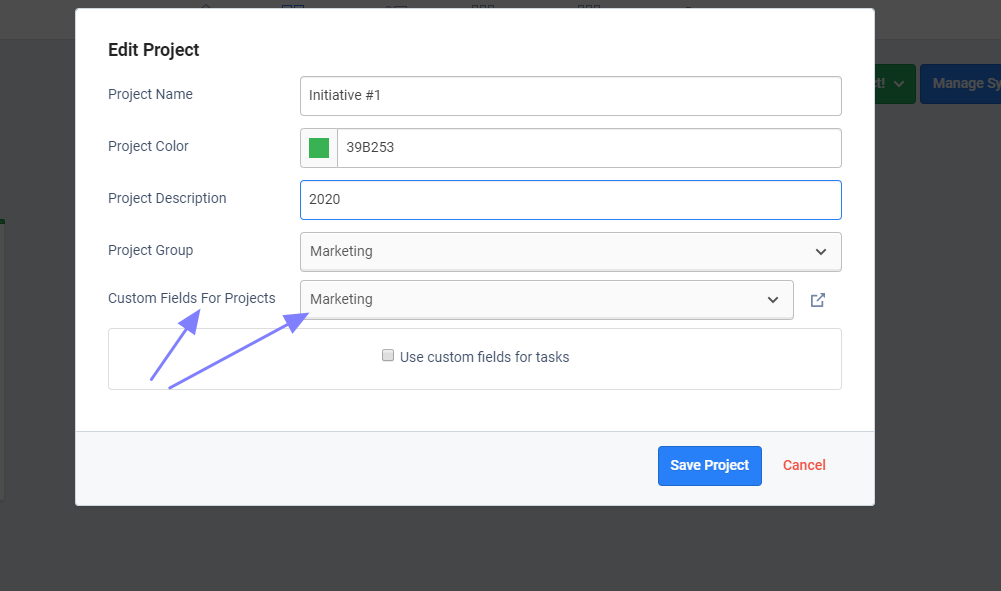Viewport: 1001px width, 591px height.
Task: Click the chevron on the green background button
Action: point(899,84)
